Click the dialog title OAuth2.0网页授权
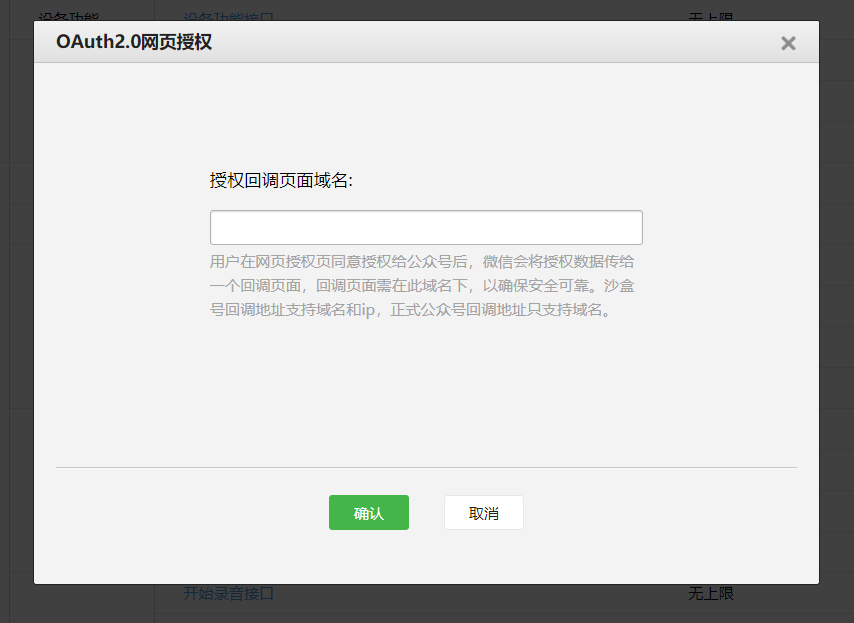The width and height of the screenshot is (854, 623). pyautogui.click(x=134, y=42)
